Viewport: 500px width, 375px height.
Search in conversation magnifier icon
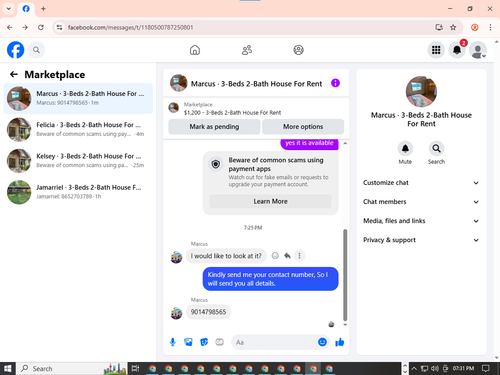[x=436, y=148]
